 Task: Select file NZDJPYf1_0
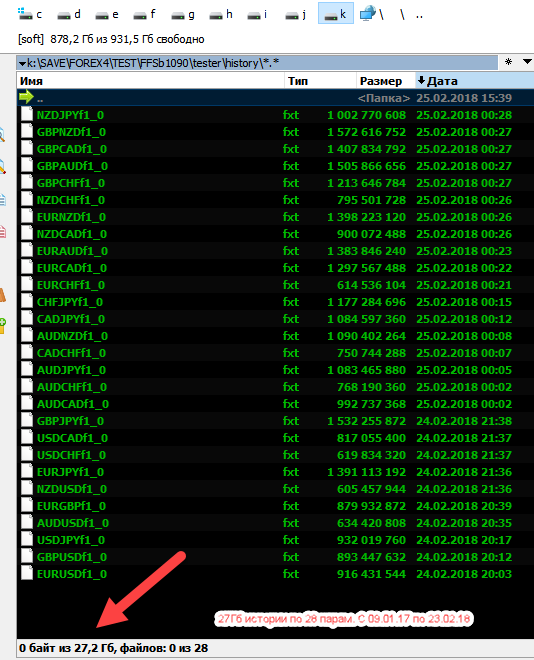coord(275,115)
